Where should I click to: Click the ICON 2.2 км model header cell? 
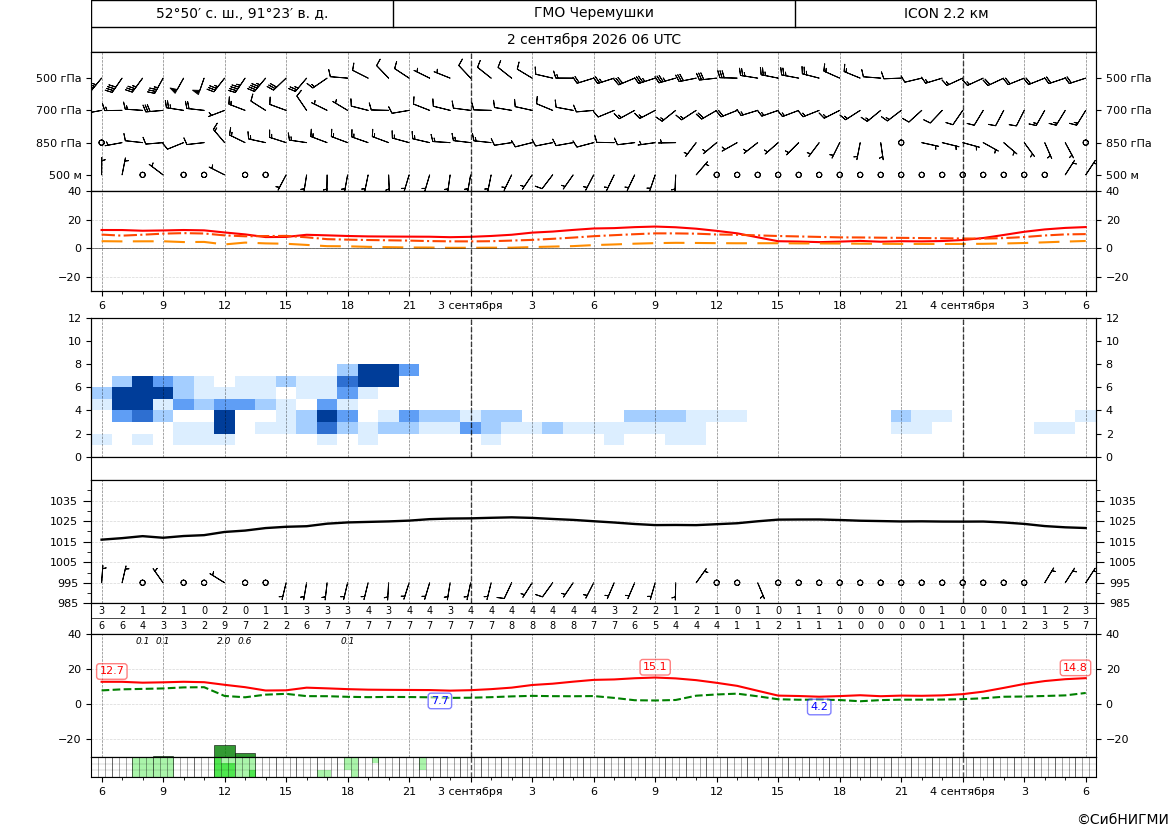point(945,13)
